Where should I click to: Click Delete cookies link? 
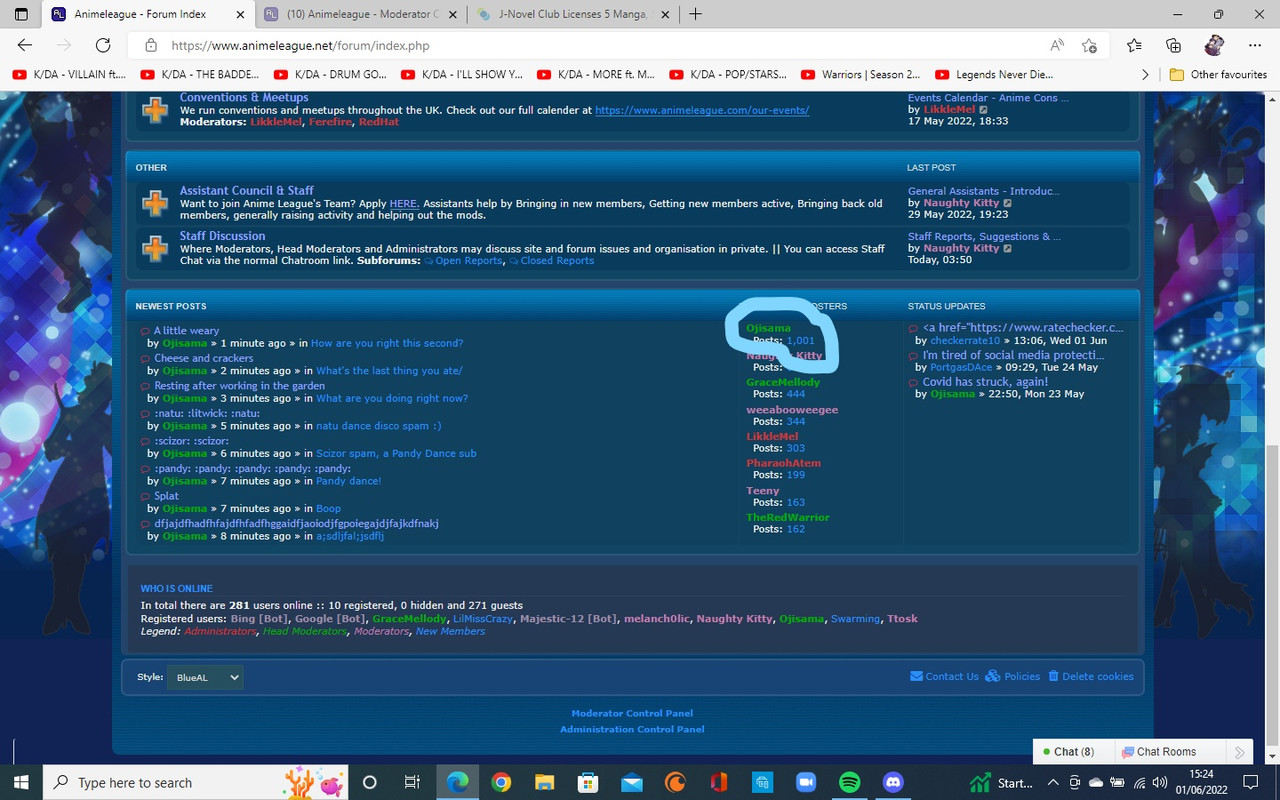click(1091, 677)
